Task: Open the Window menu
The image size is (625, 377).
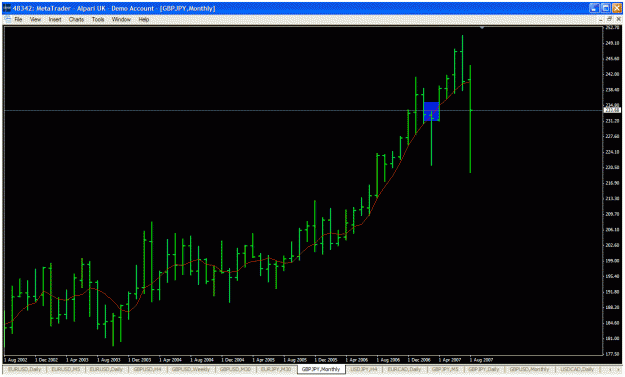Action: tap(121, 19)
